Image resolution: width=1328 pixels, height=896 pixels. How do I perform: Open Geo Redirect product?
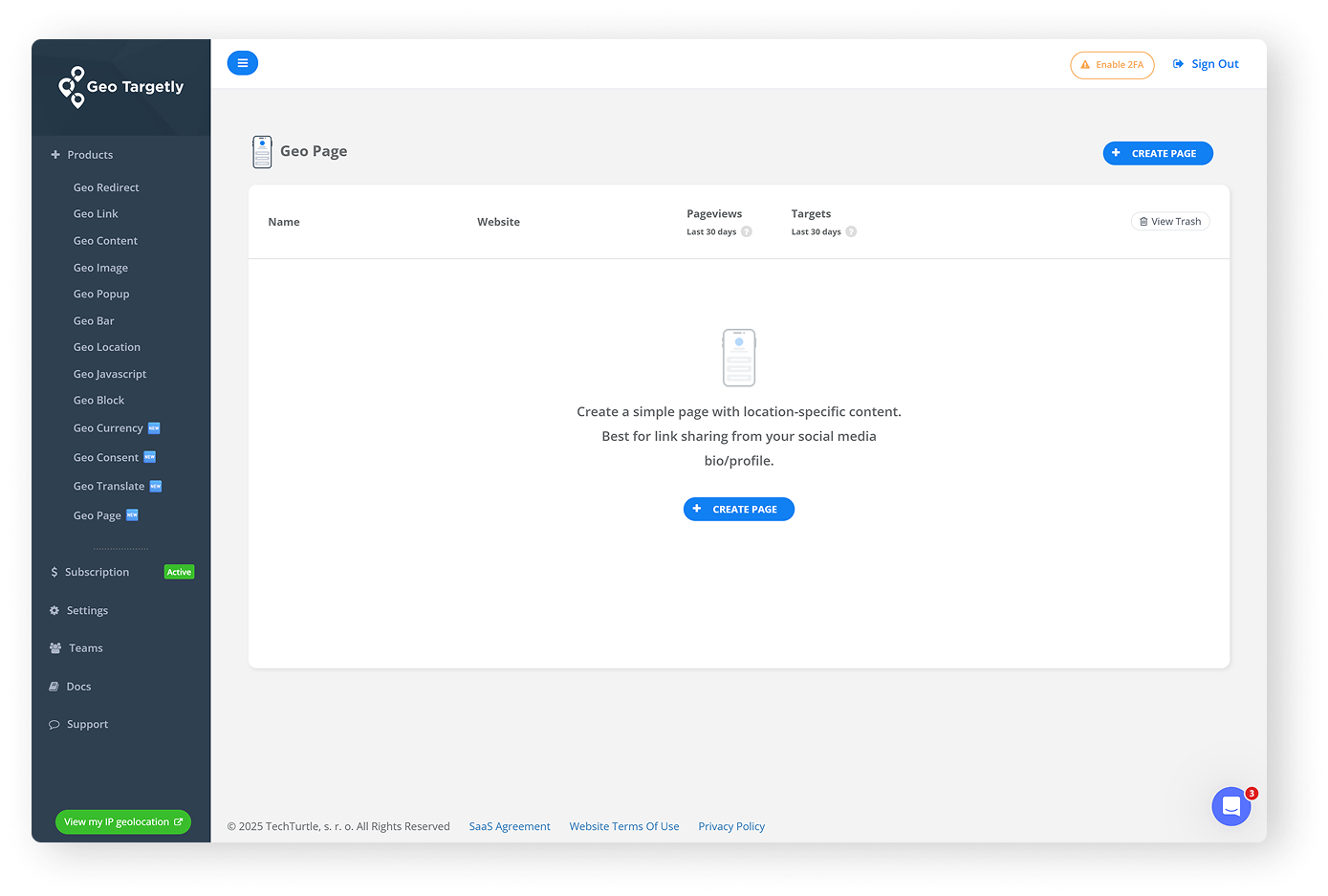[x=106, y=187]
